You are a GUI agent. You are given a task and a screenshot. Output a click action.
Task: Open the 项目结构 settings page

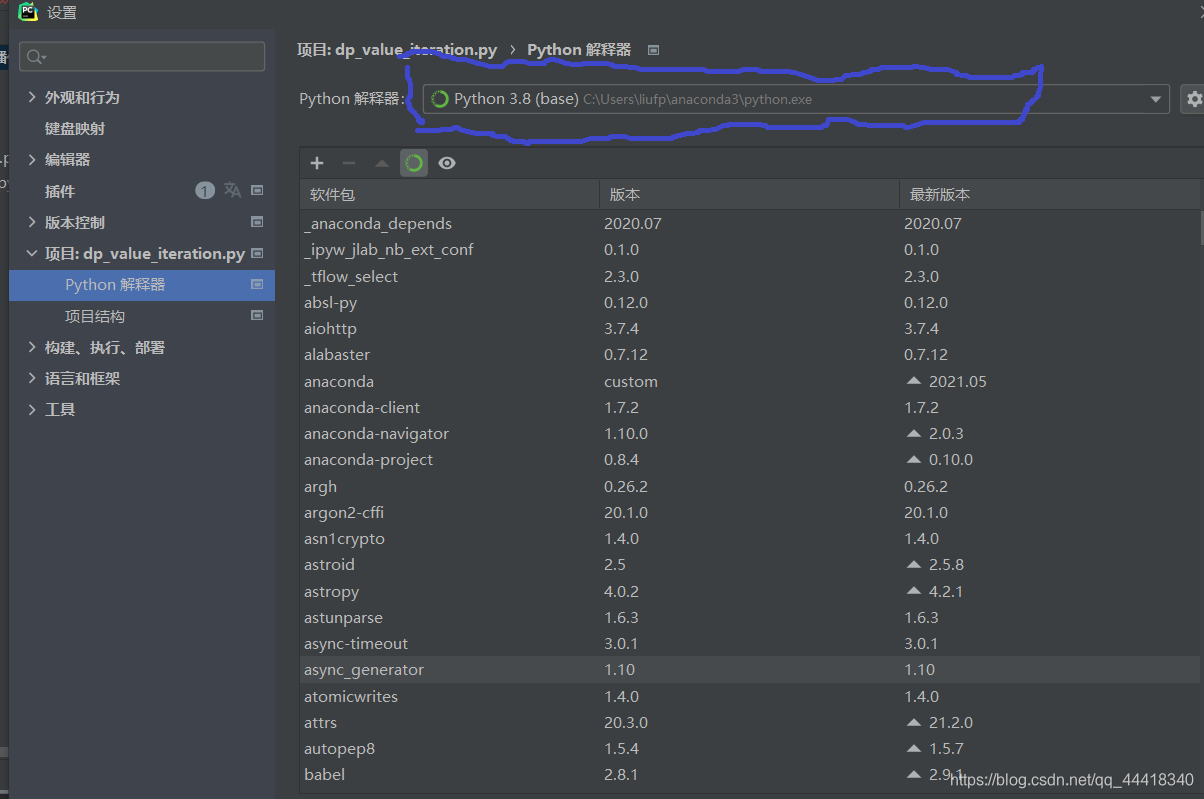[95, 316]
